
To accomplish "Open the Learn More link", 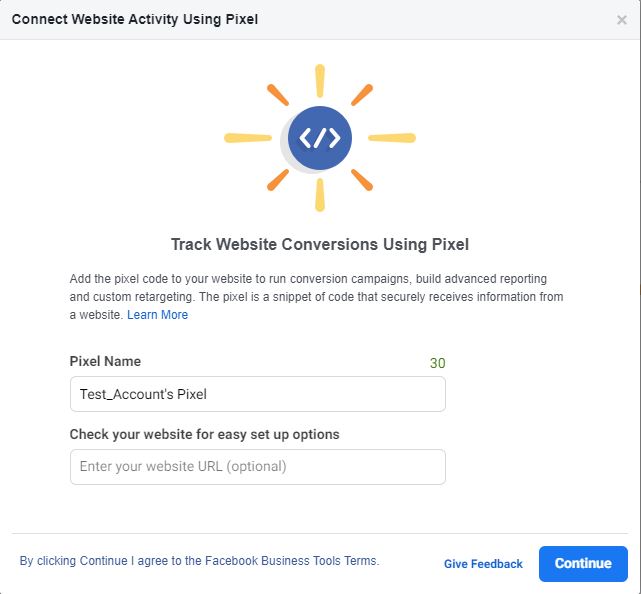I will pyautogui.click(x=157, y=315).
